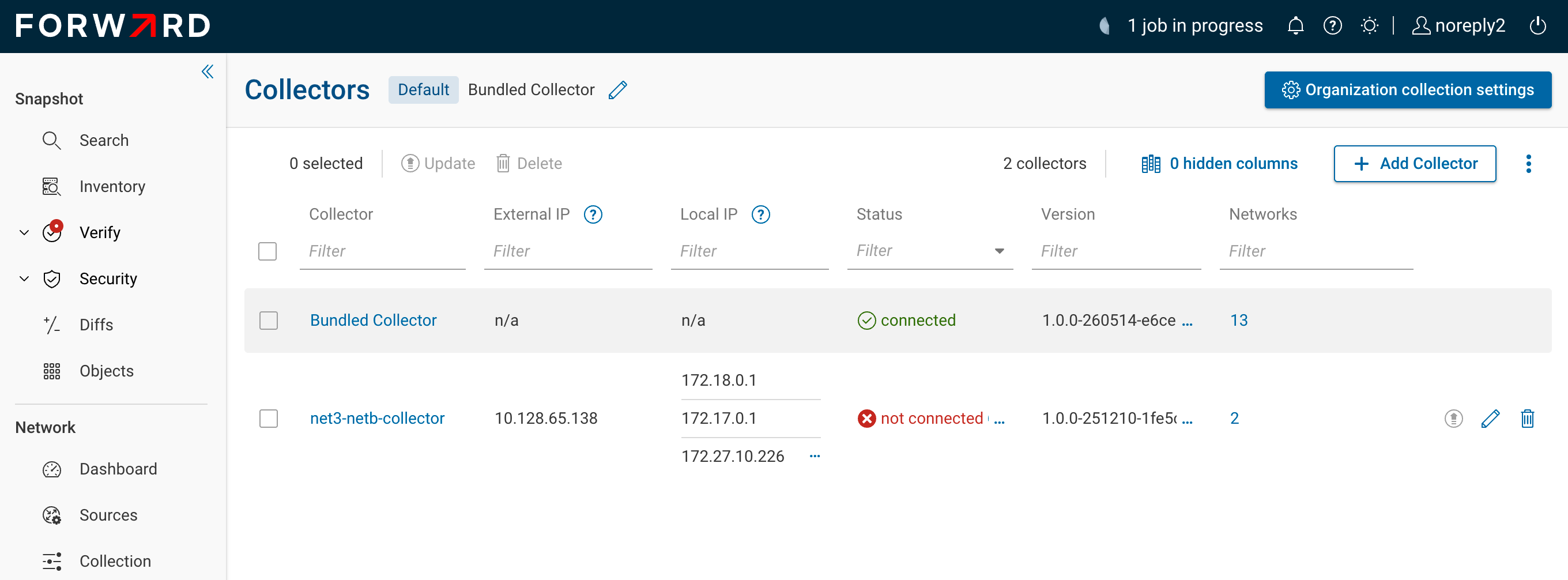Click 0 hidden columns link
This screenshot has height=580, width=1568.
click(x=1233, y=164)
